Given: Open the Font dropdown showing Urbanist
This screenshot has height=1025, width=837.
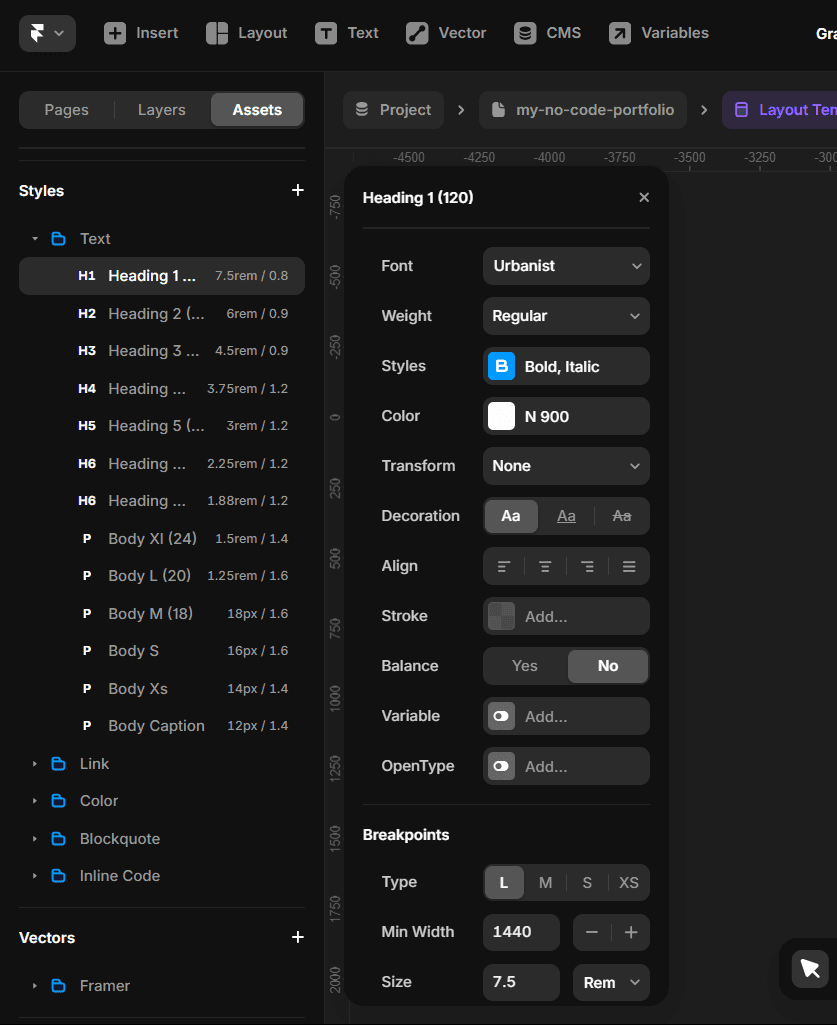Looking at the screenshot, I should point(566,266).
